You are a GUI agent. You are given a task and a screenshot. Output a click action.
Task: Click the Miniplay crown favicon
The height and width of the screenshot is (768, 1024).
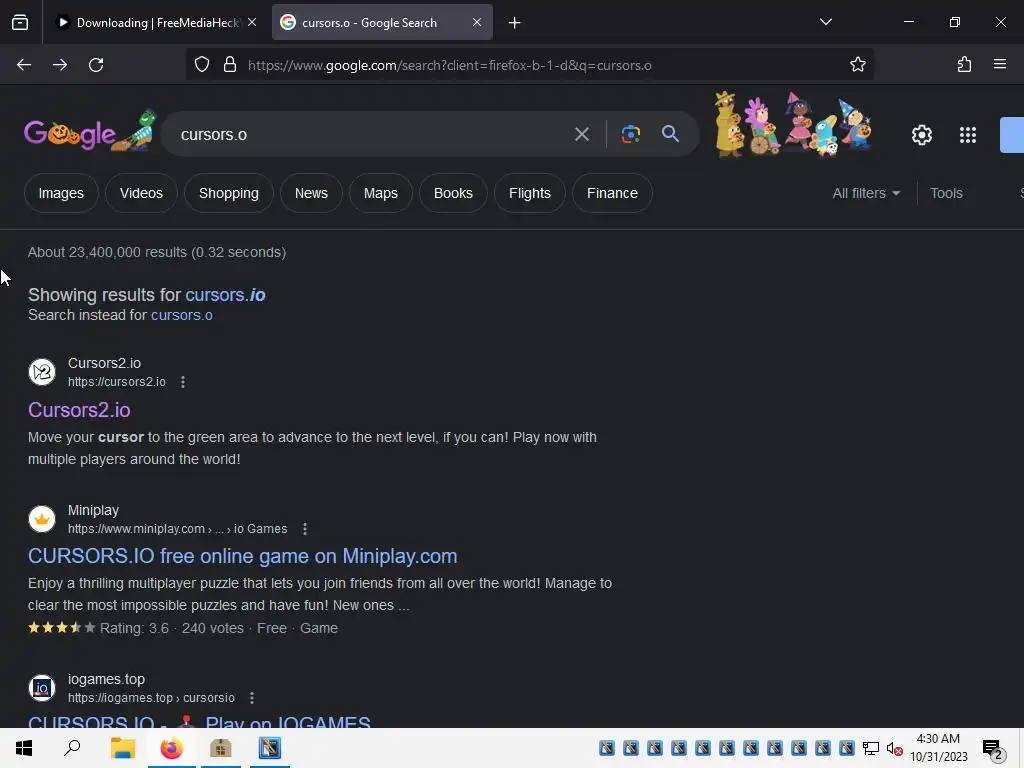click(42, 519)
